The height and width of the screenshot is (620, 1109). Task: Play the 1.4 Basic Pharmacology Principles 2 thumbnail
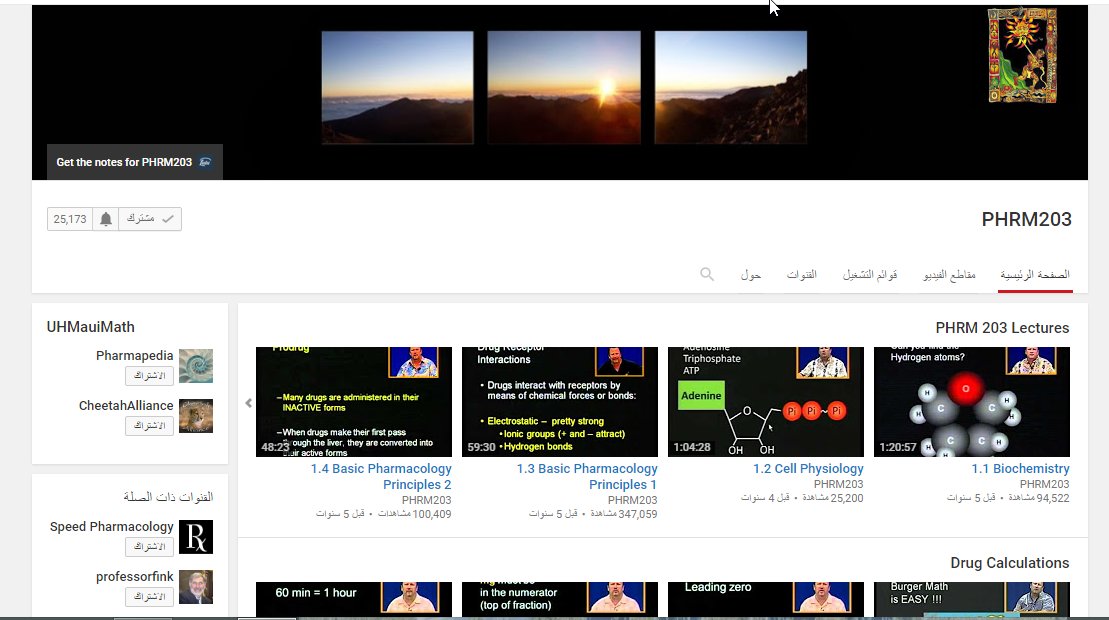[354, 402]
